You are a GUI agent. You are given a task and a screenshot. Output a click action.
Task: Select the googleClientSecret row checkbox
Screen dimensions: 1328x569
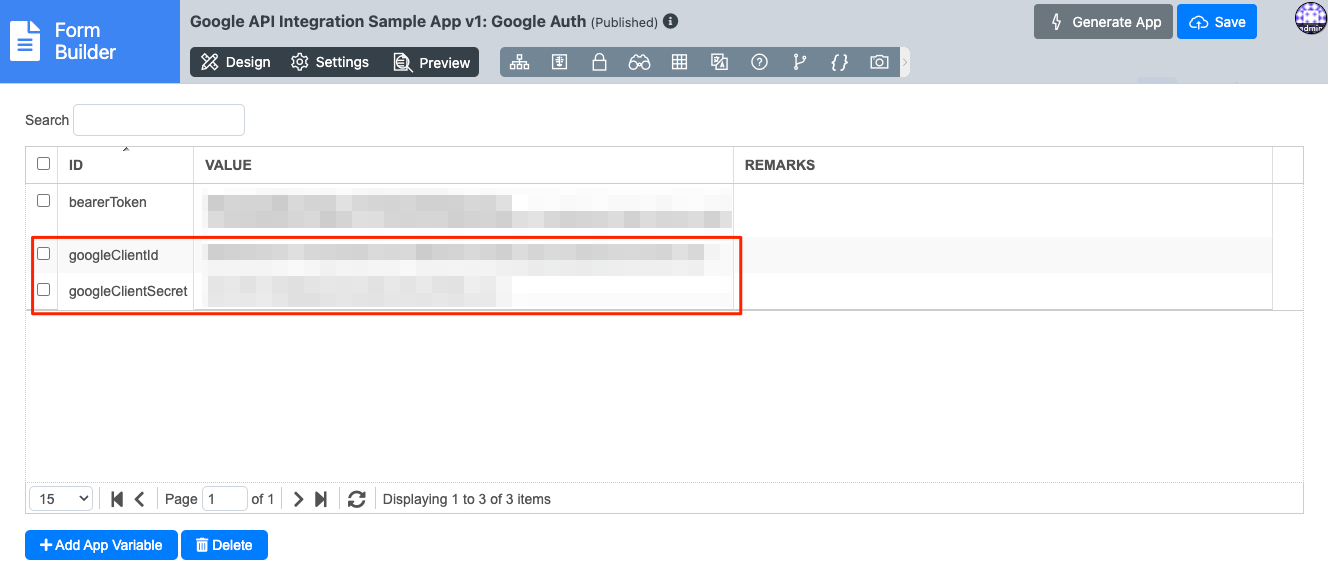[43, 290]
